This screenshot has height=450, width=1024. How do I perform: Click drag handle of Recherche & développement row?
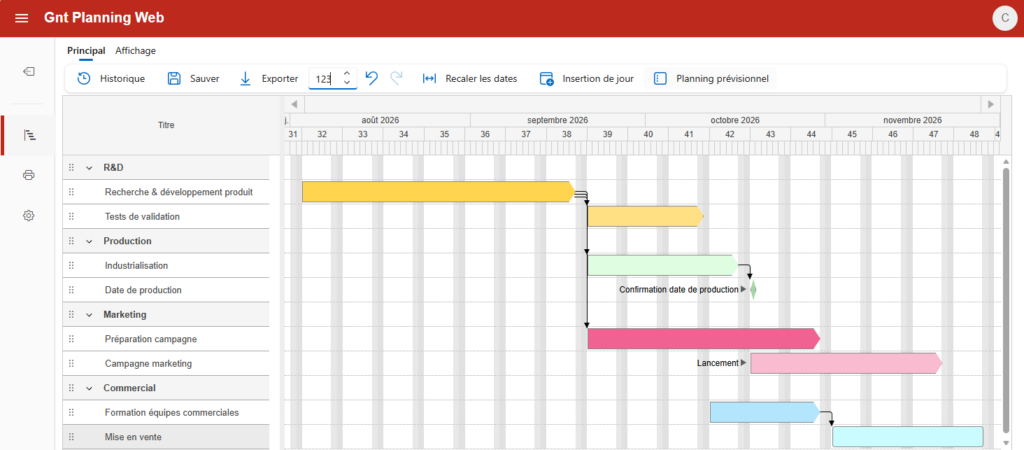[x=71, y=192]
